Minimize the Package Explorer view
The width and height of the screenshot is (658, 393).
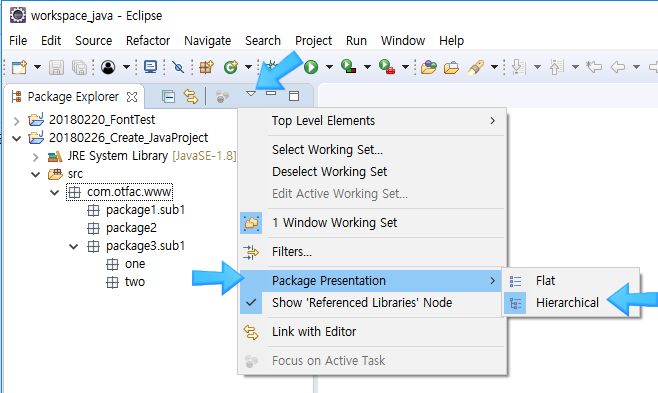click(271, 93)
